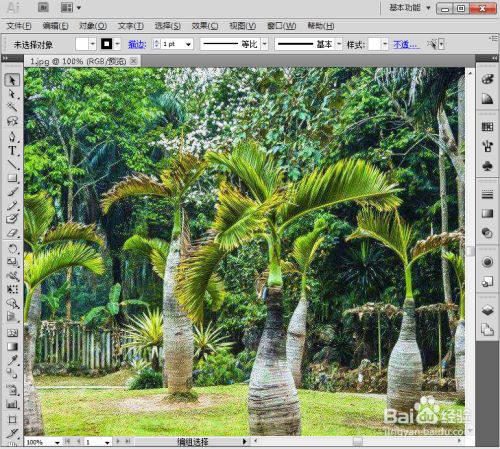Select the Blend tool

pyautogui.click(x=12, y=374)
